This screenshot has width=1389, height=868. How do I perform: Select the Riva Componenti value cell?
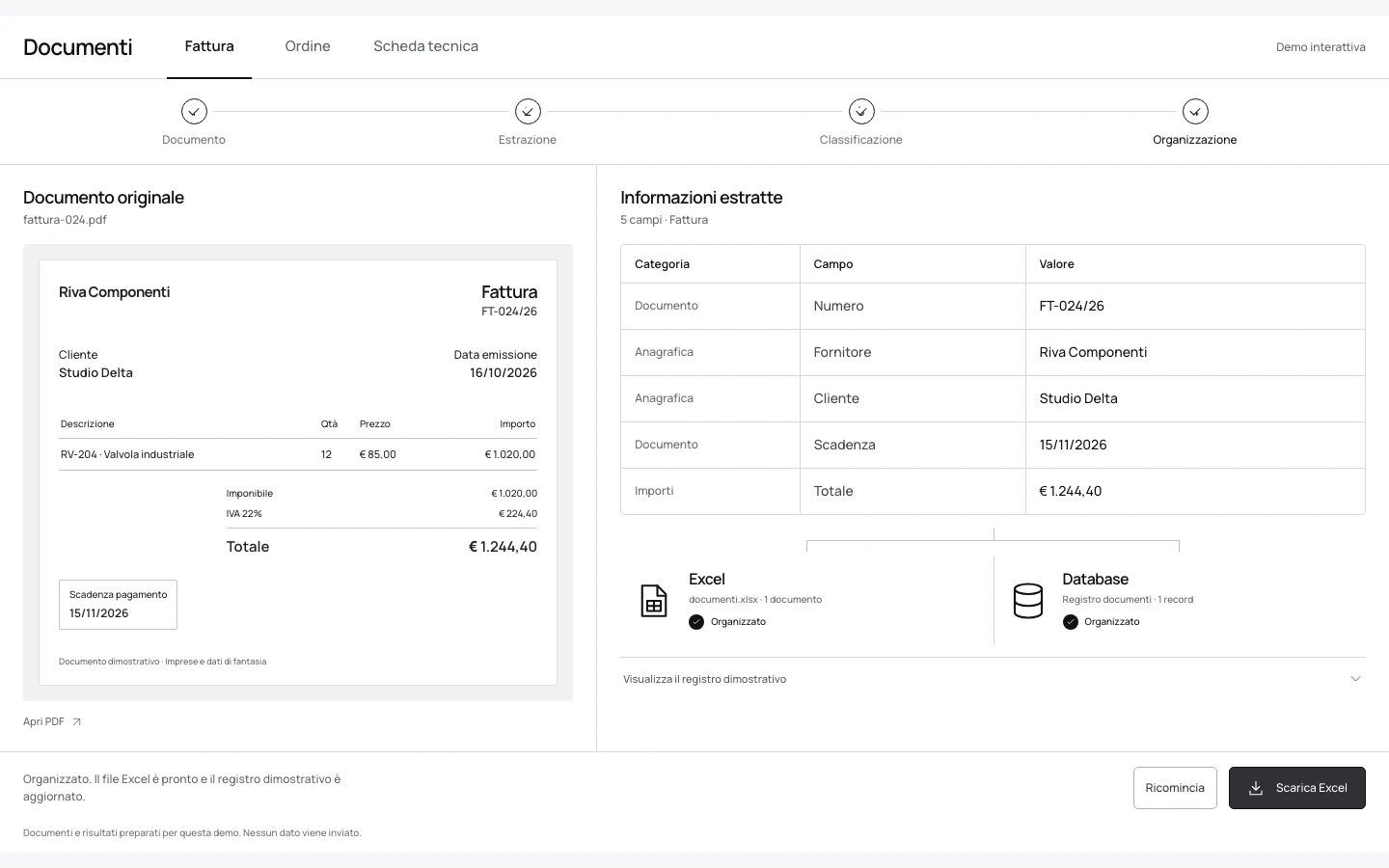pos(1195,352)
